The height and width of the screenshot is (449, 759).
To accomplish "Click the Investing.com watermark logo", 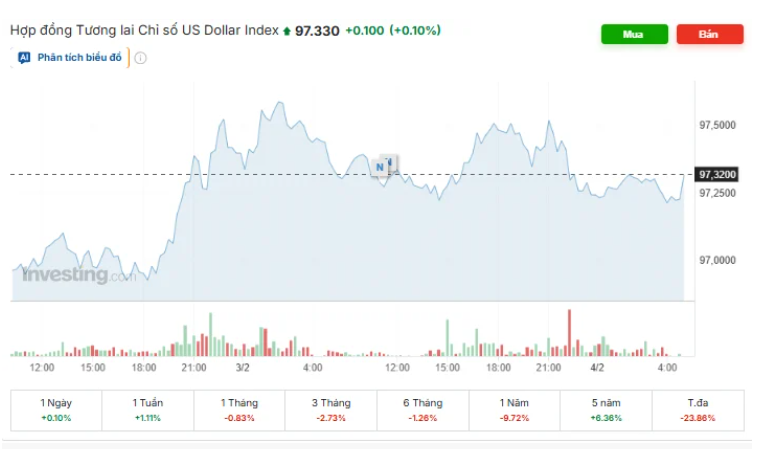I will pyautogui.click(x=77, y=275).
